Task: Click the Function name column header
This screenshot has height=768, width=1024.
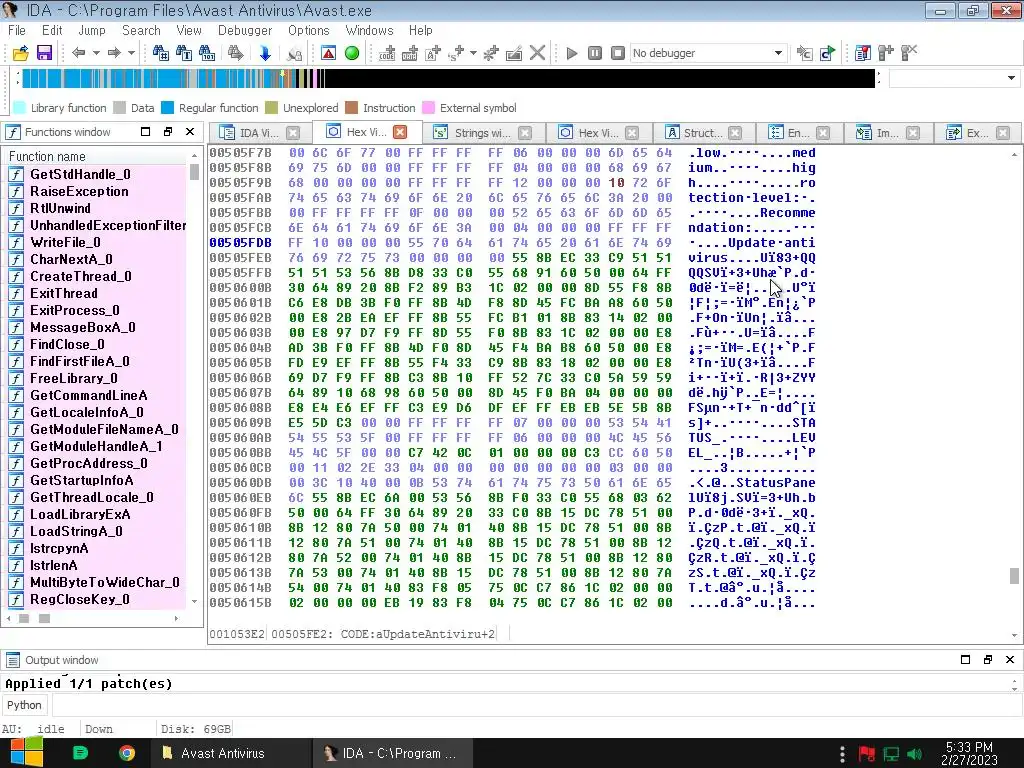Action: (x=97, y=156)
